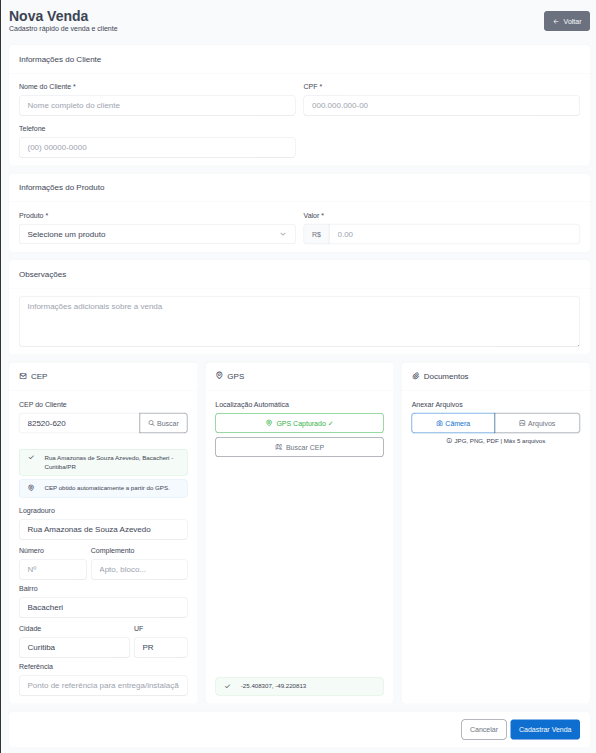Click the Valor amount field
The image size is (596, 753).
(x=454, y=234)
